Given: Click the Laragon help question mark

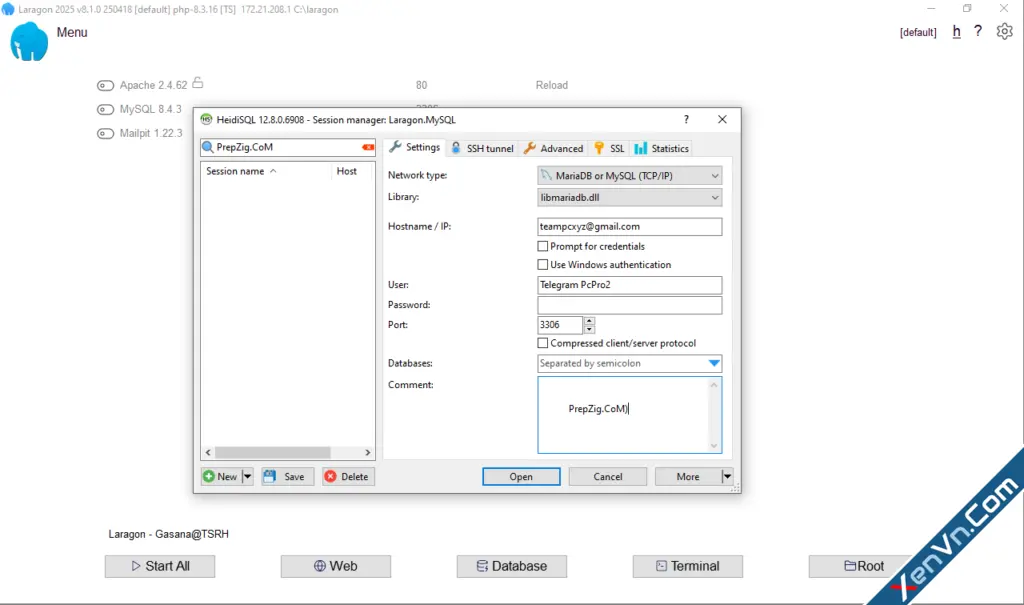Looking at the screenshot, I should tap(978, 31).
